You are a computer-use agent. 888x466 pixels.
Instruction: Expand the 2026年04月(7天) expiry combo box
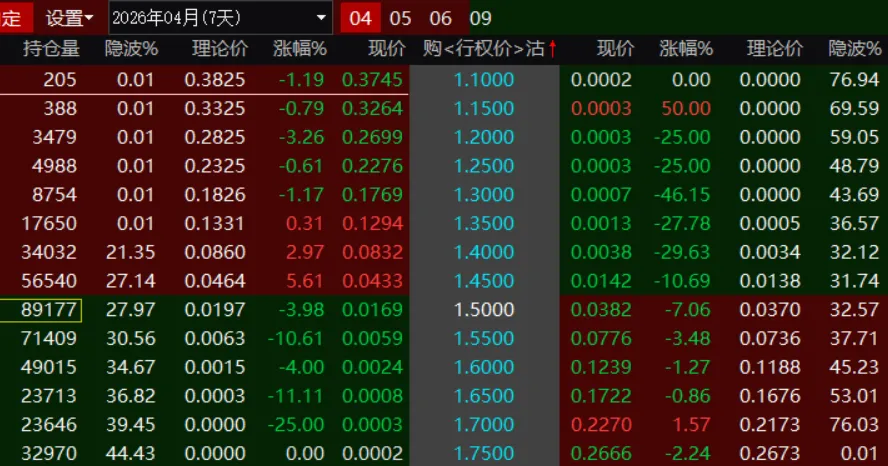coord(220,18)
